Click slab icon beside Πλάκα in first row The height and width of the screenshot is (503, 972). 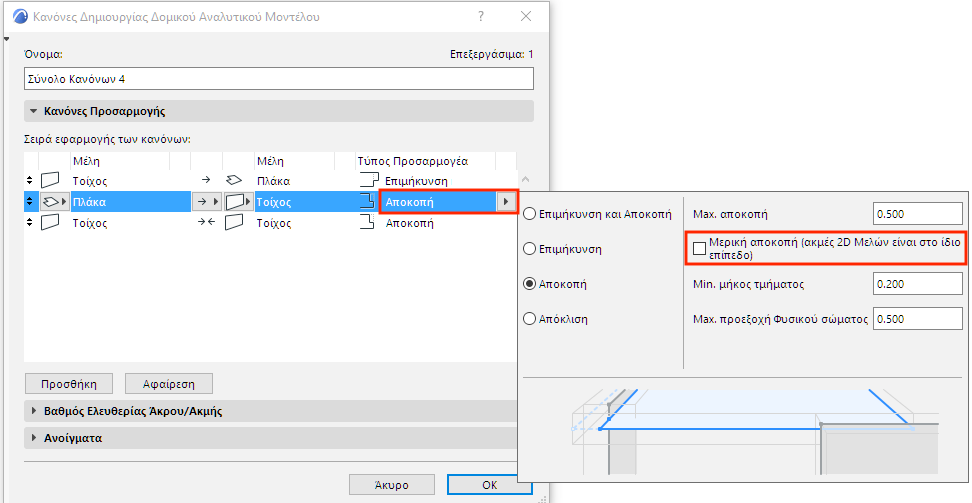click(x=234, y=180)
